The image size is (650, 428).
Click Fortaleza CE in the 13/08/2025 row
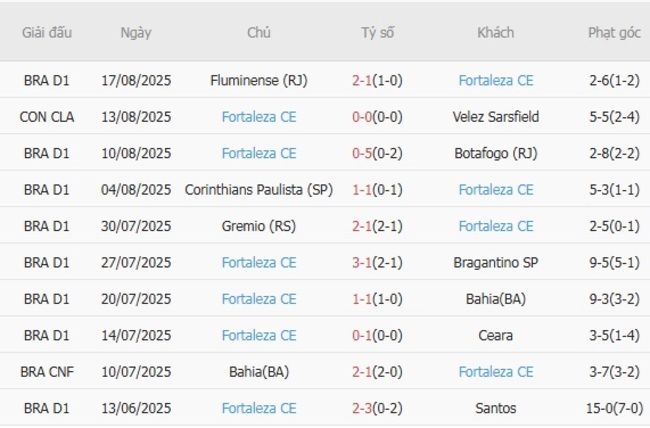pos(259,117)
